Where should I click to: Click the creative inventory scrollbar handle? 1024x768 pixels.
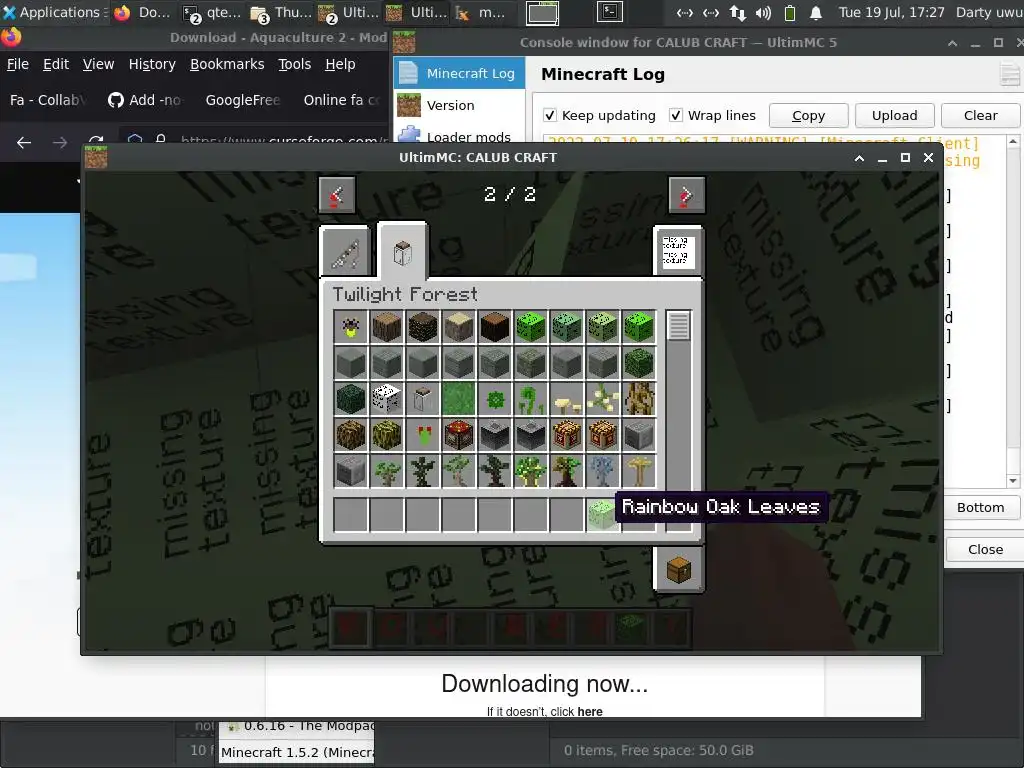(679, 326)
